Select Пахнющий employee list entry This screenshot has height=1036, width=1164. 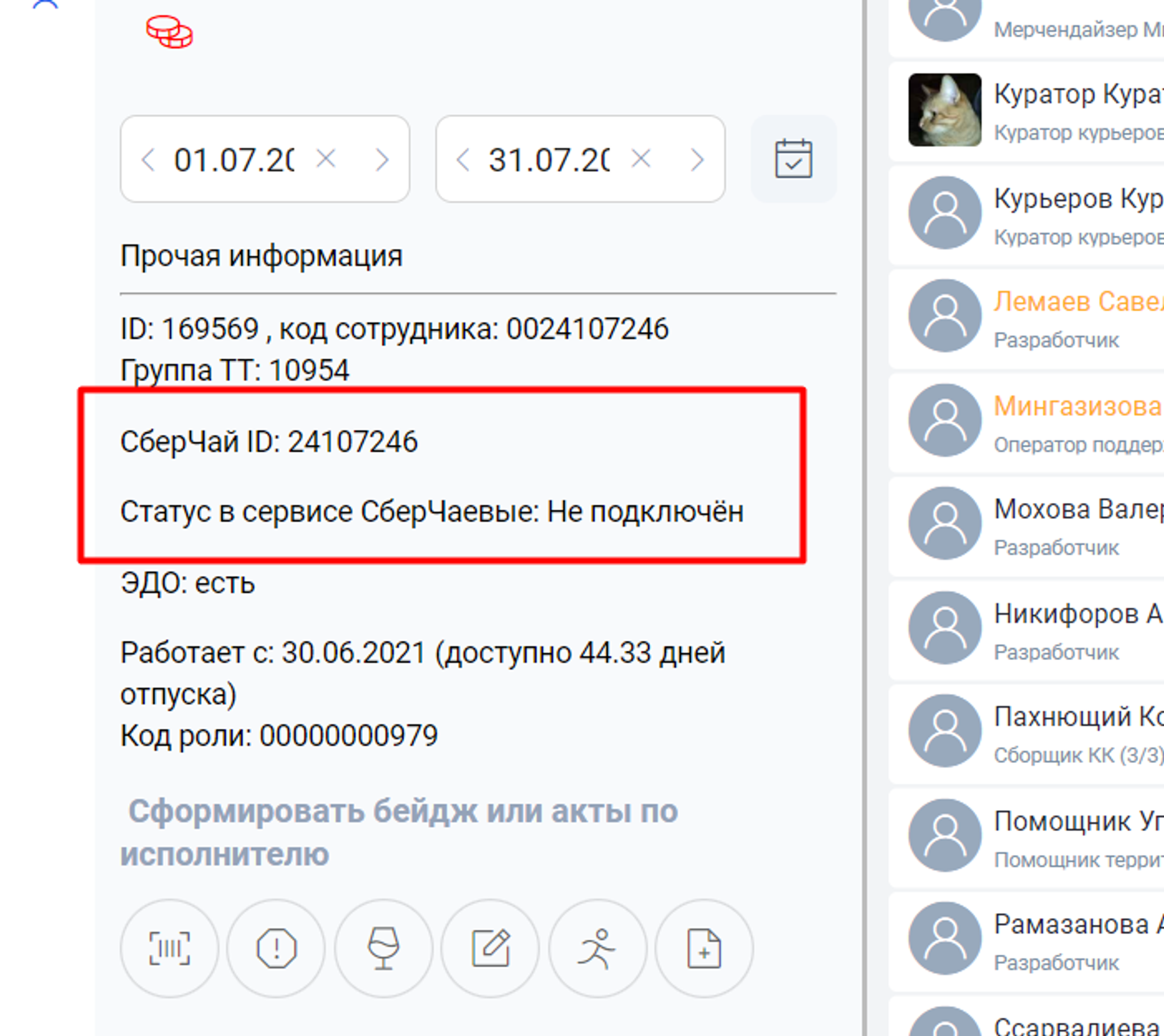coord(1027,734)
